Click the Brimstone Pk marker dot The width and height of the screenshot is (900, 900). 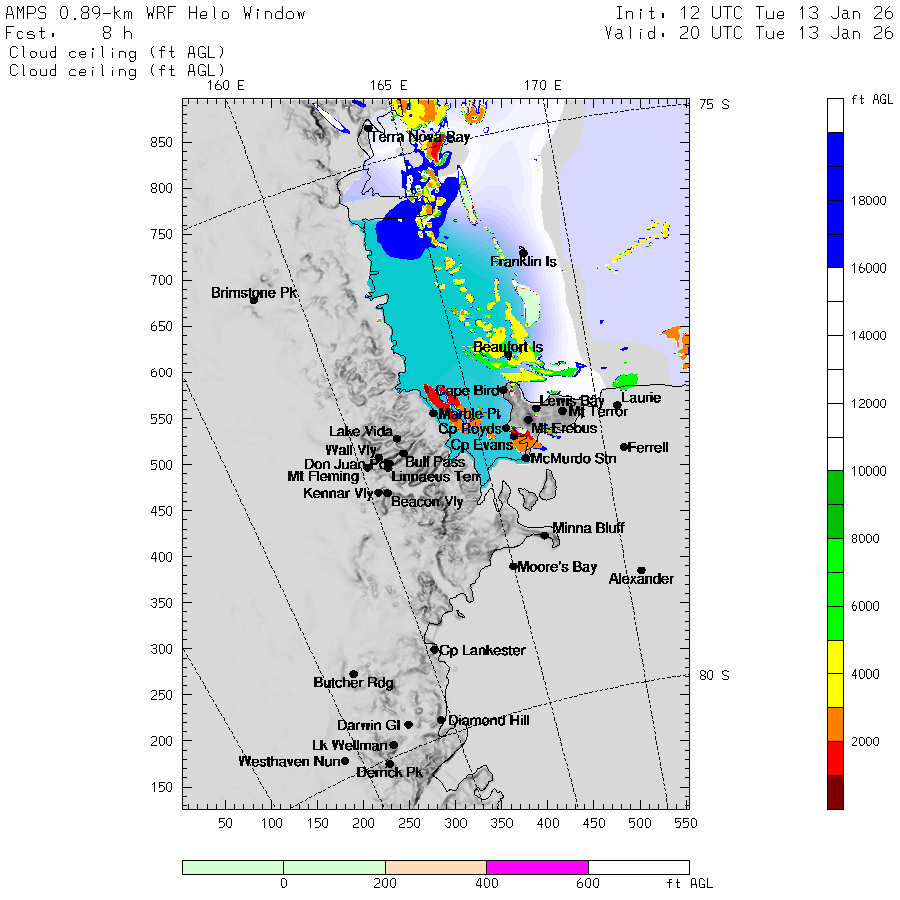coord(254,300)
